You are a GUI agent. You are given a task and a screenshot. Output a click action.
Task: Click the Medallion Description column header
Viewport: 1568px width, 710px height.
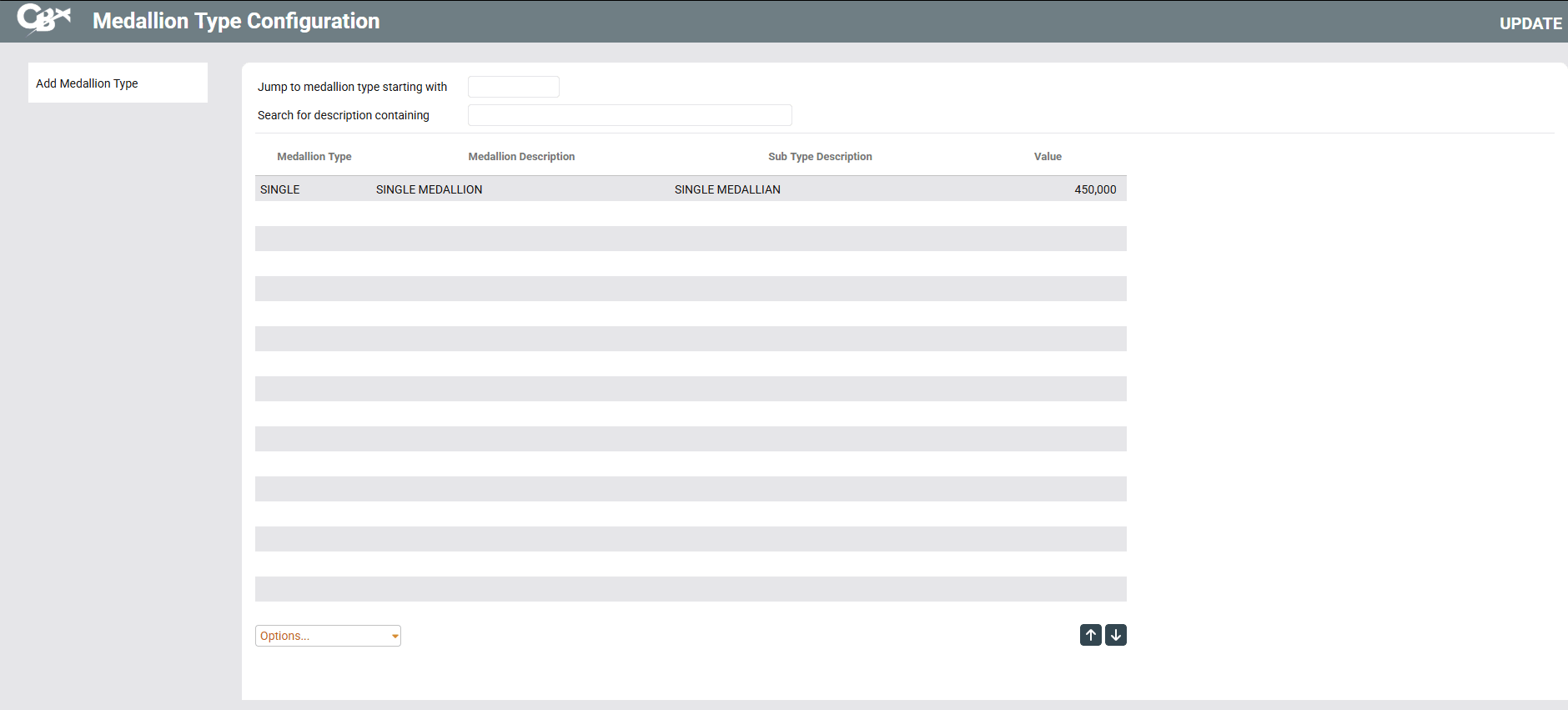(x=521, y=157)
